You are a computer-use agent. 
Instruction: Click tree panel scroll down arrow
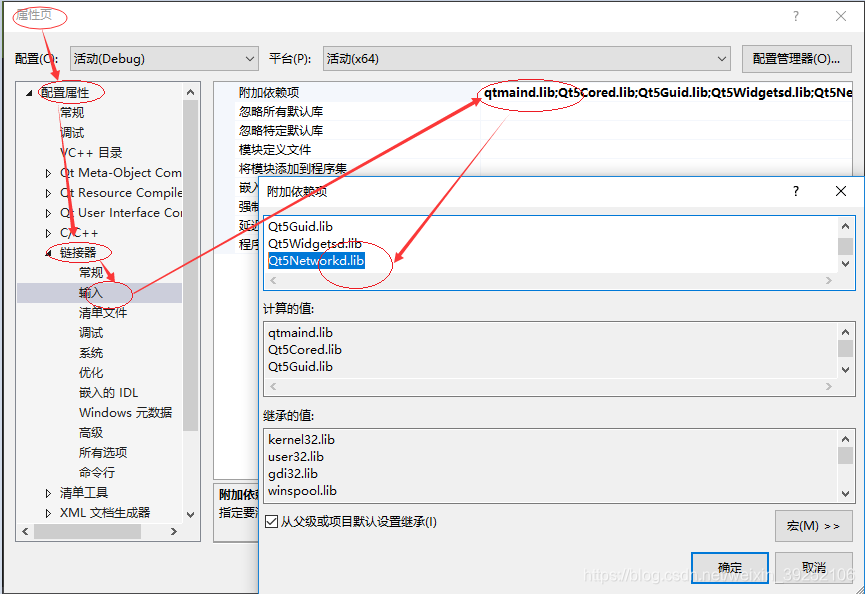[x=190, y=515]
